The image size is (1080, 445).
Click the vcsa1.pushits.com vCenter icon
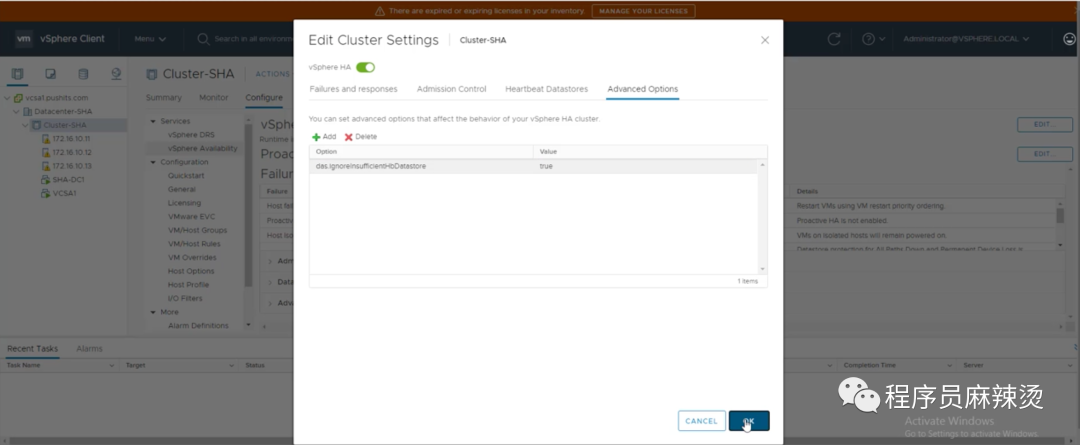(x=19, y=98)
